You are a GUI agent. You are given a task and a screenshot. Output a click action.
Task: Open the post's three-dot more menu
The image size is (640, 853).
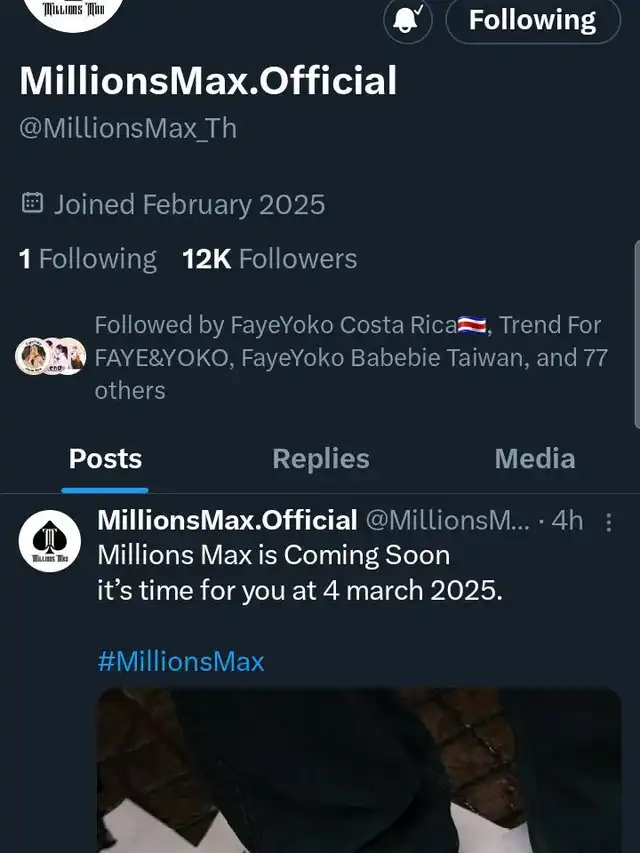coord(608,521)
